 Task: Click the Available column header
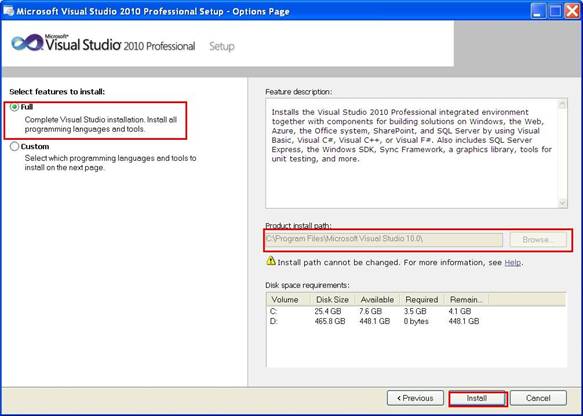click(377, 300)
